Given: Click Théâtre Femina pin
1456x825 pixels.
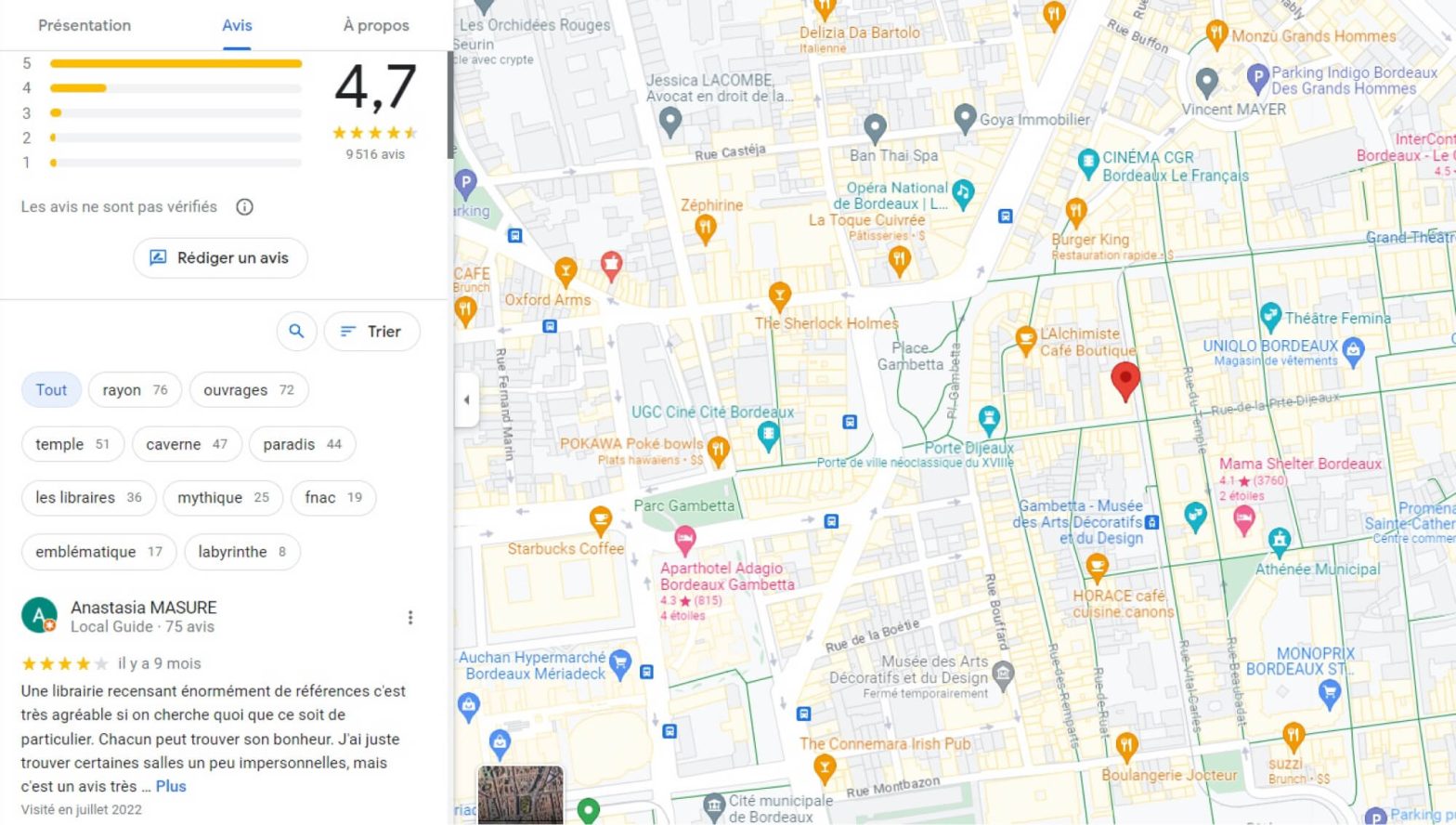Looking at the screenshot, I should 1270,318.
